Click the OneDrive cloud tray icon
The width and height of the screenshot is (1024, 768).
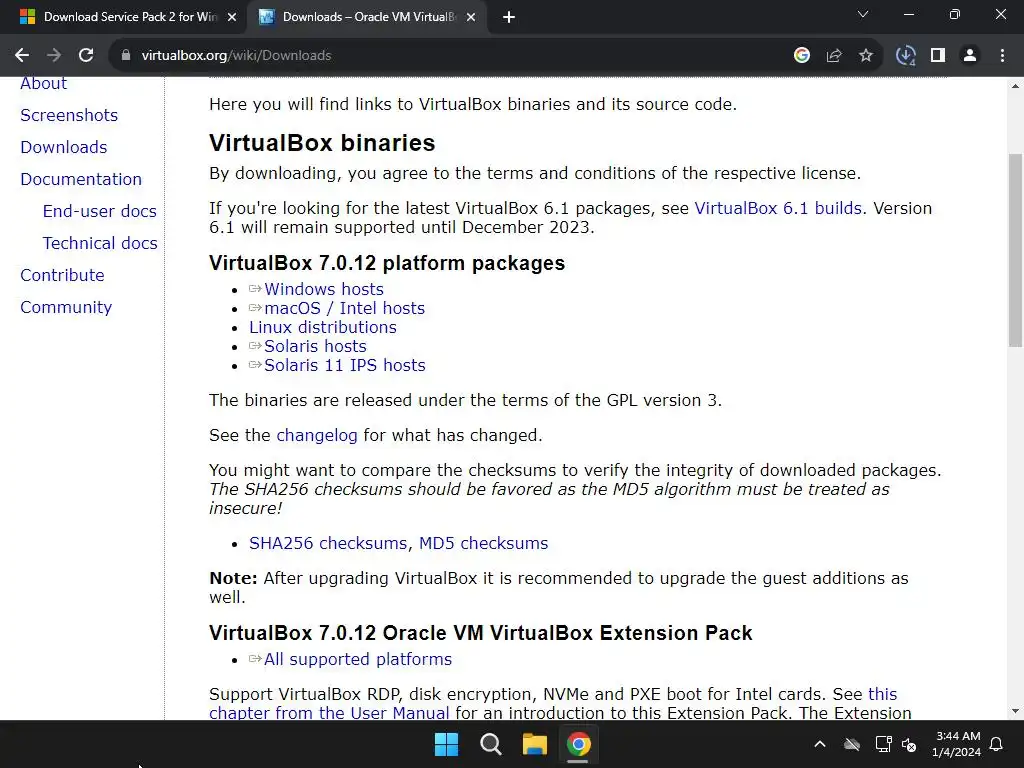852,744
